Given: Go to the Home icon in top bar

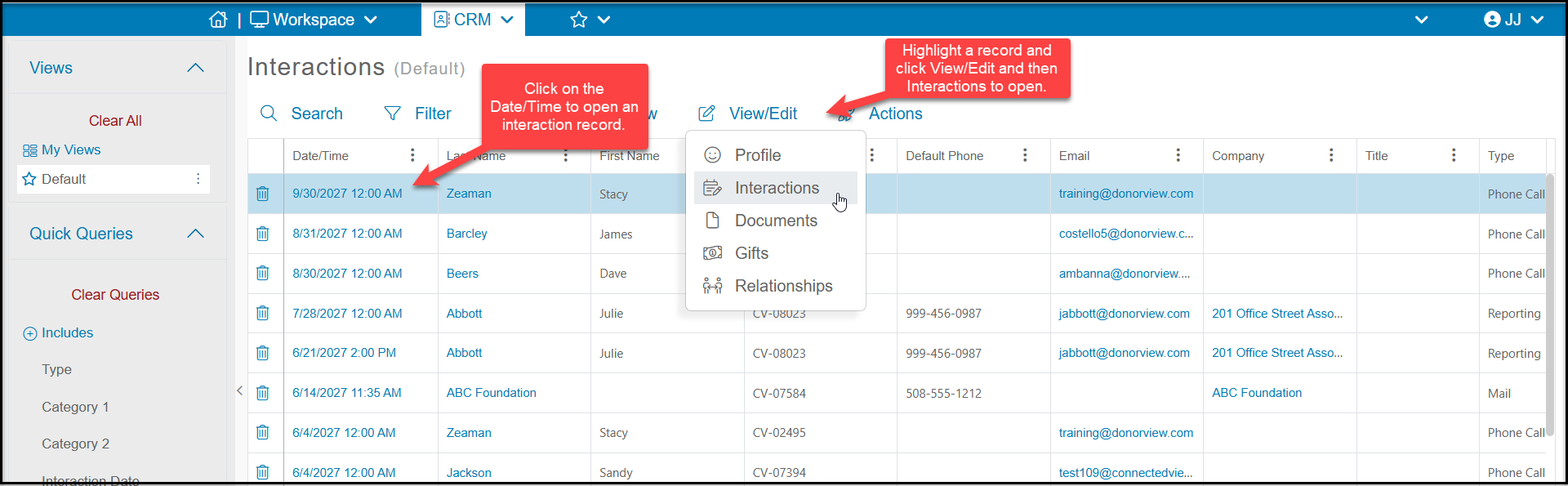Looking at the screenshot, I should pyautogui.click(x=218, y=20).
